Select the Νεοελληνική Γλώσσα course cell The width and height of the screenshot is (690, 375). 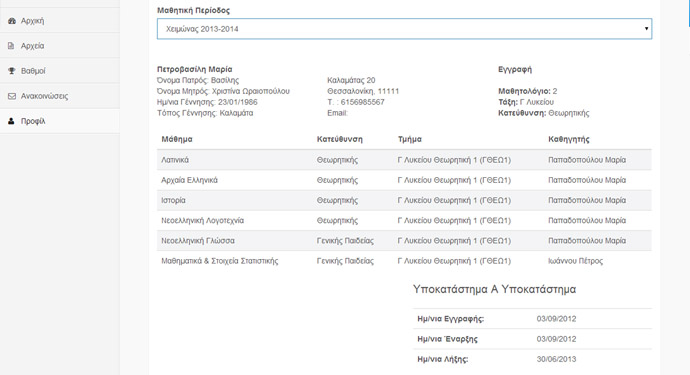coord(198,241)
